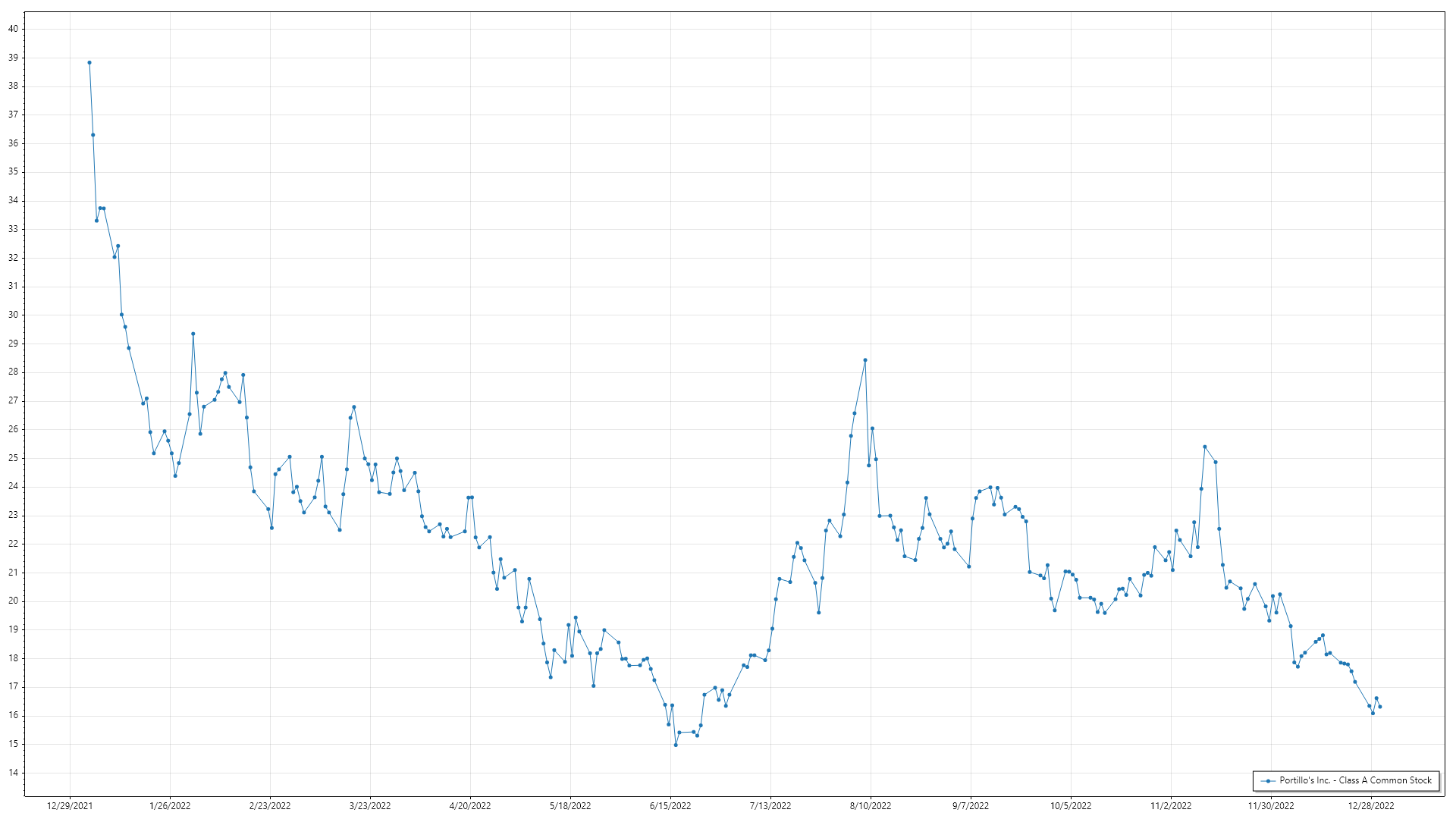Click the 8/10/2022 x-axis date label
This screenshot has width=1456, height=819.
871,805
